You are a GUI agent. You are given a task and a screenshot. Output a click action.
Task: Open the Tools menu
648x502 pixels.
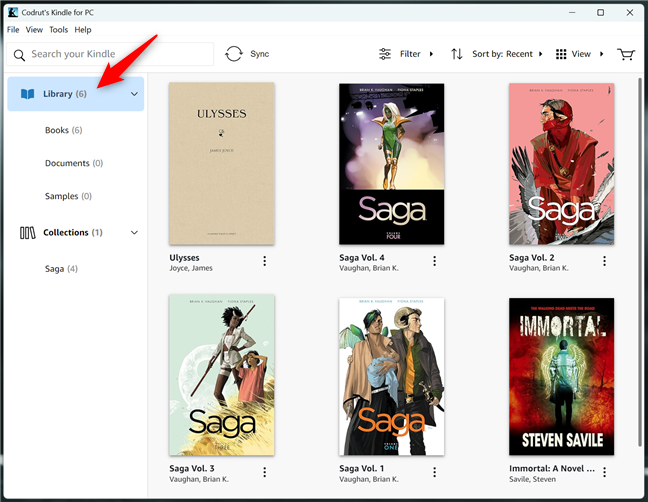pyautogui.click(x=58, y=30)
